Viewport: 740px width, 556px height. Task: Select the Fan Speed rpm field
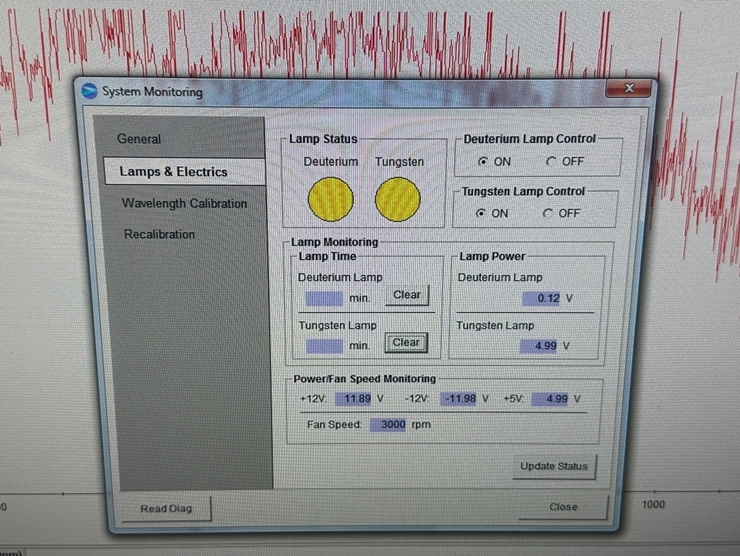(388, 424)
